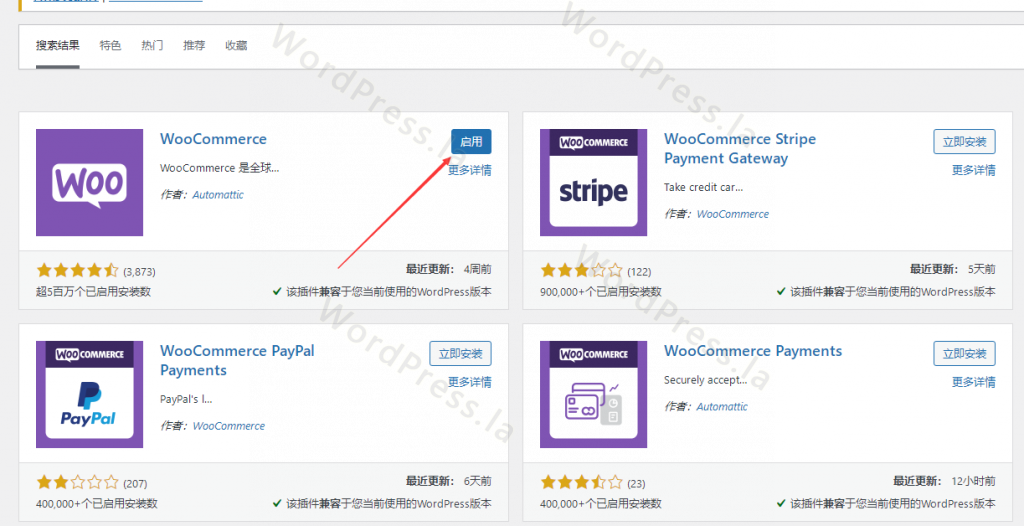
Task: Open WooCommerce Payments title link
Action: pos(753,351)
